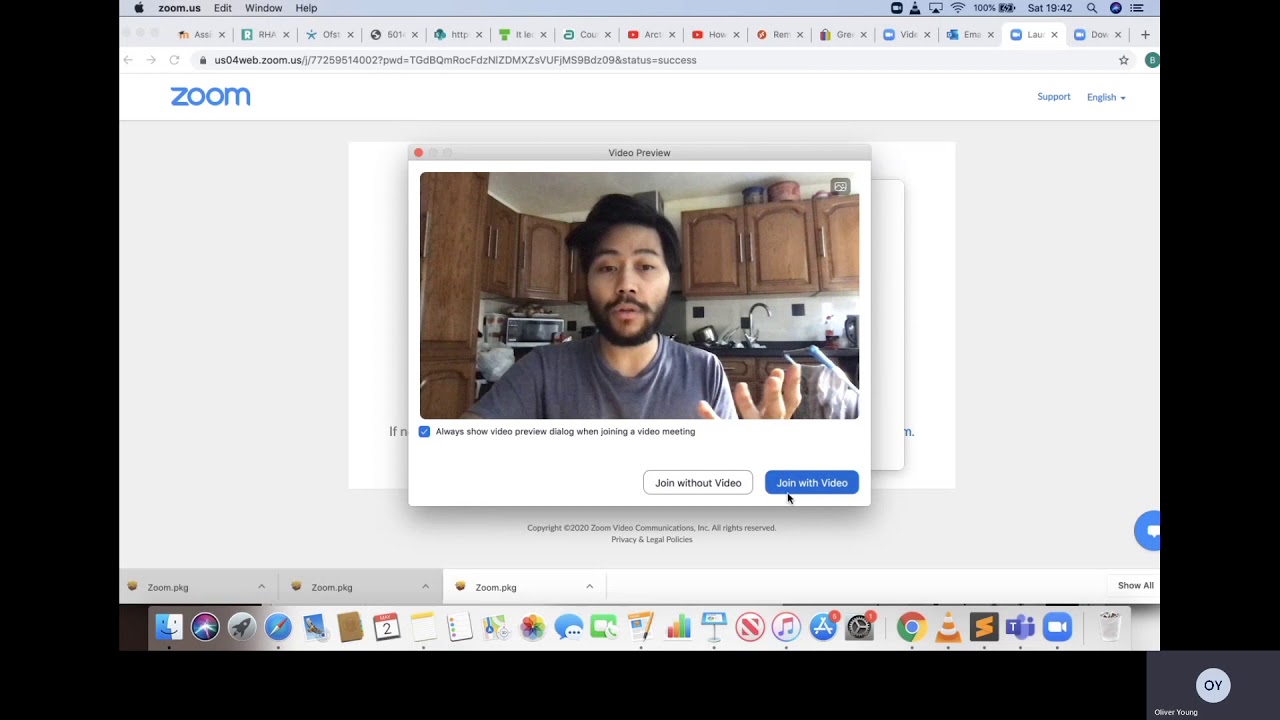Viewport: 1280px width, 720px height.
Task: Open the Help menu
Action: (x=306, y=8)
